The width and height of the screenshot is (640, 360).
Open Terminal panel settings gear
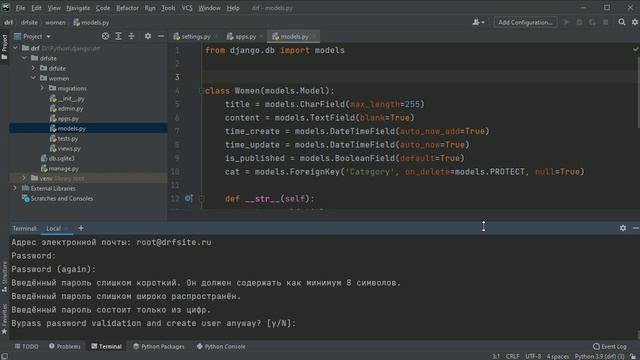click(623, 228)
